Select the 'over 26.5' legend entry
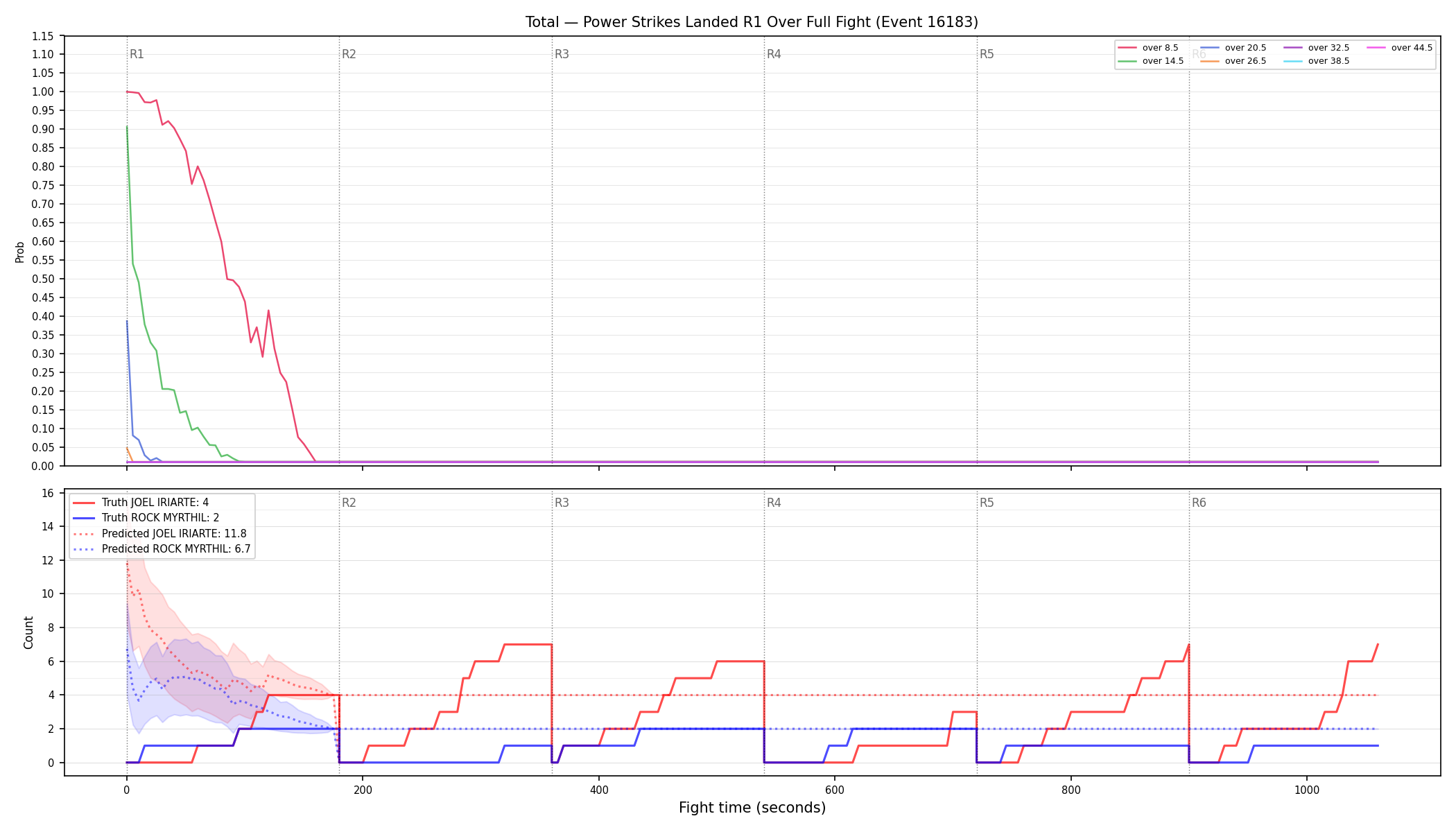 click(1233, 61)
